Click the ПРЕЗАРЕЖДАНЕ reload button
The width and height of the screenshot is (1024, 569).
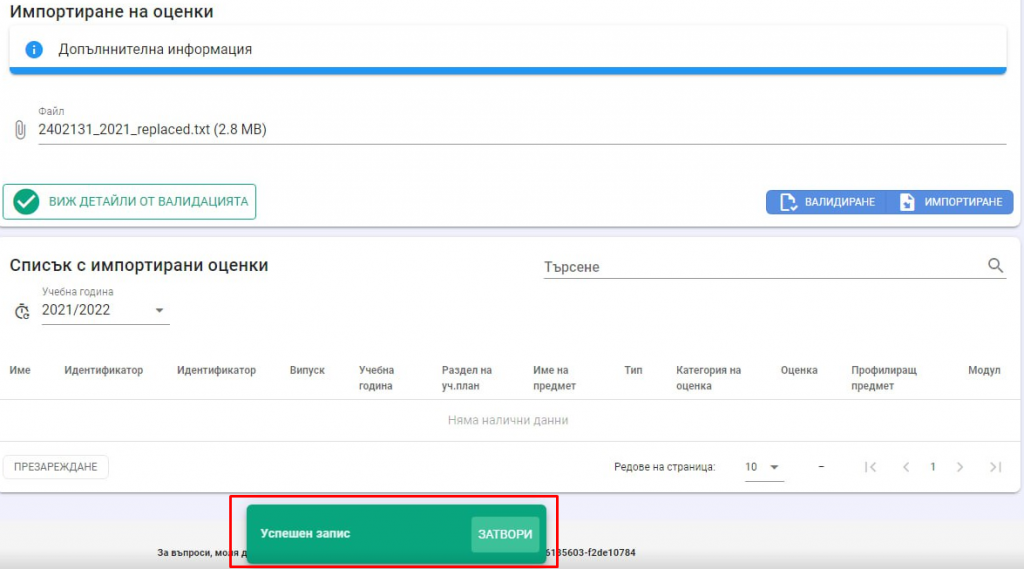tap(56, 467)
